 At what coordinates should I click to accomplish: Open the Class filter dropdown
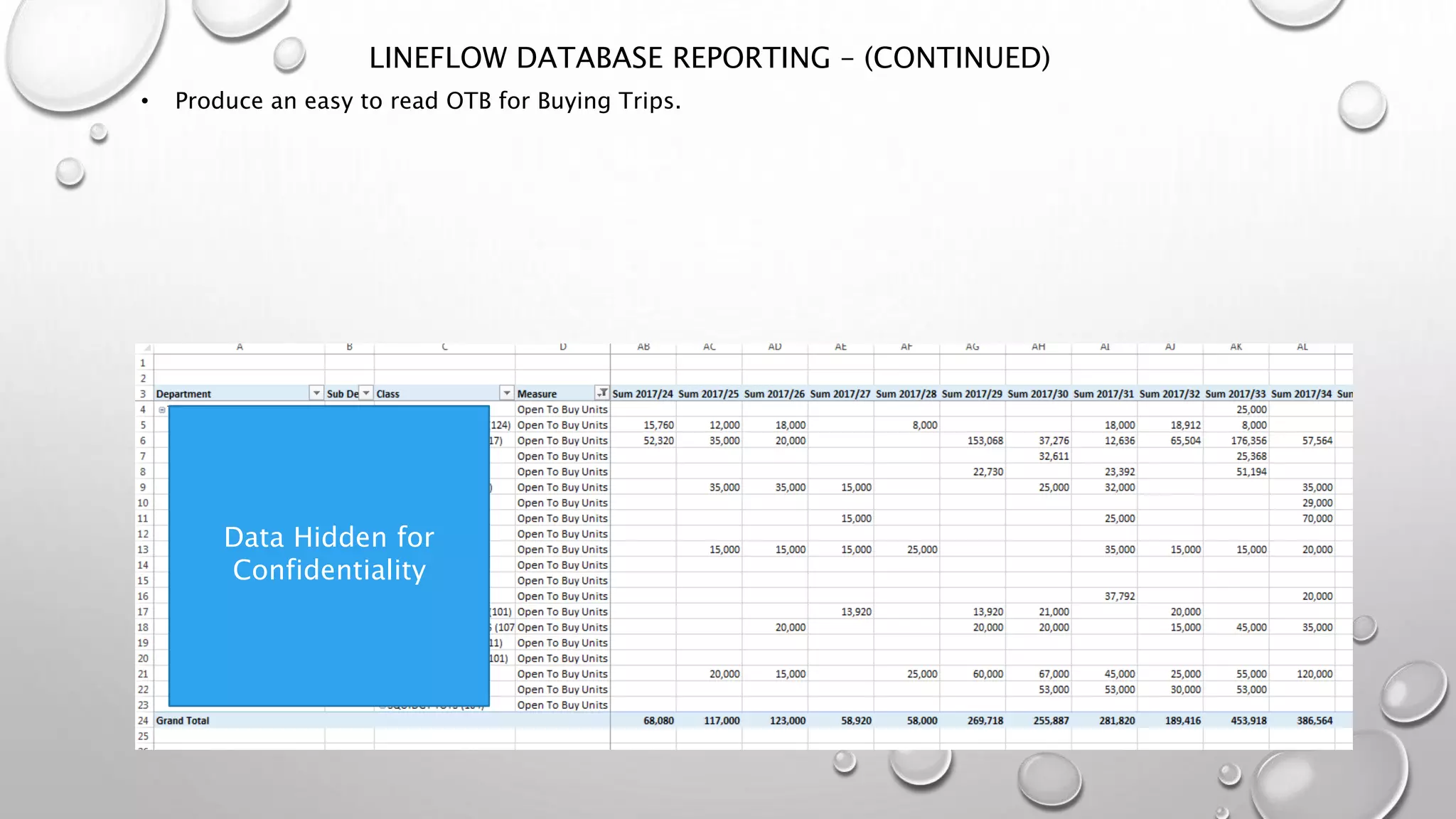pyautogui.click(x=506, y=393)
